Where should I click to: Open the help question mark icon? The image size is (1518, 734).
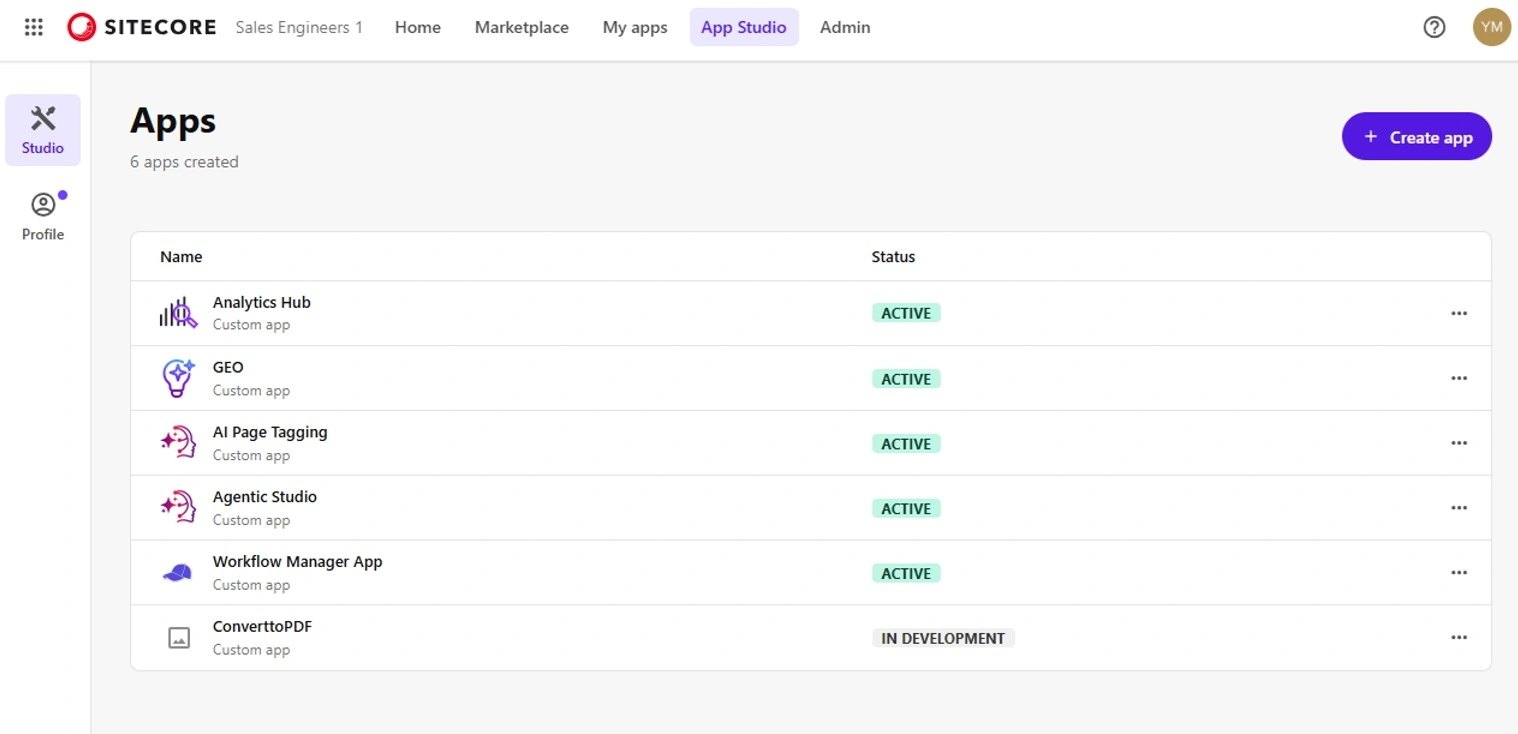click(x=1434, y=27)
